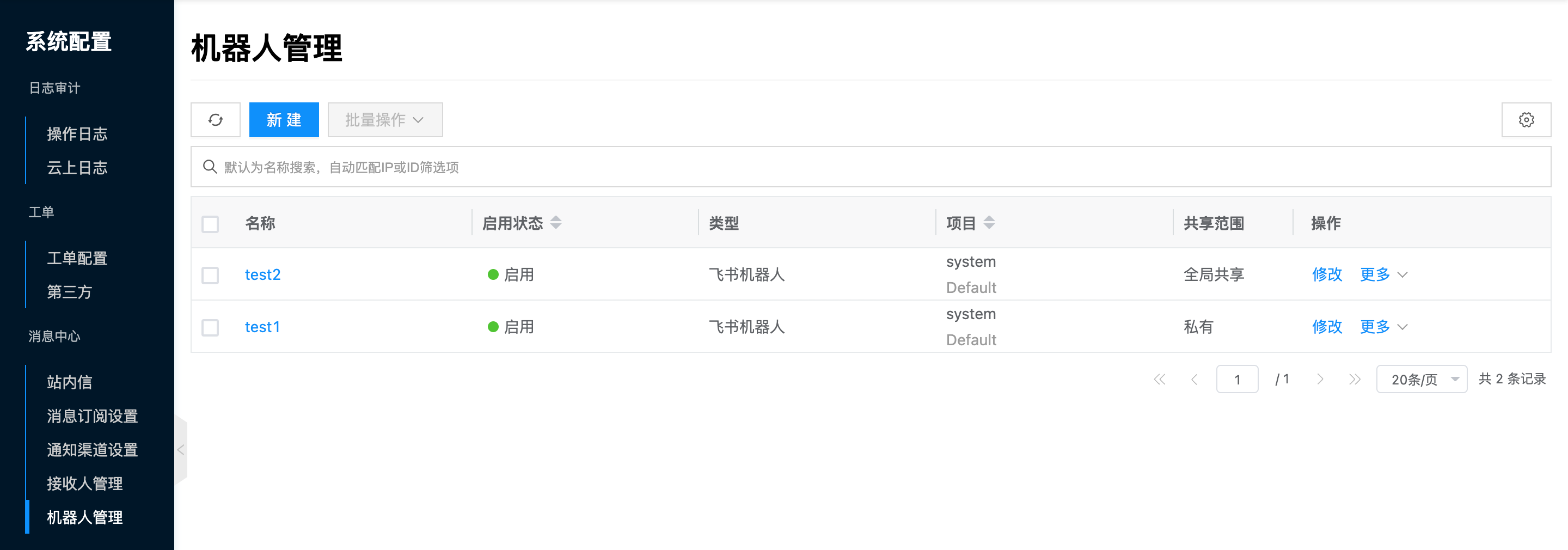Check the checkbox for test2 row
The height and width of the screenshot is (550, 1568).
pos(210,276)
